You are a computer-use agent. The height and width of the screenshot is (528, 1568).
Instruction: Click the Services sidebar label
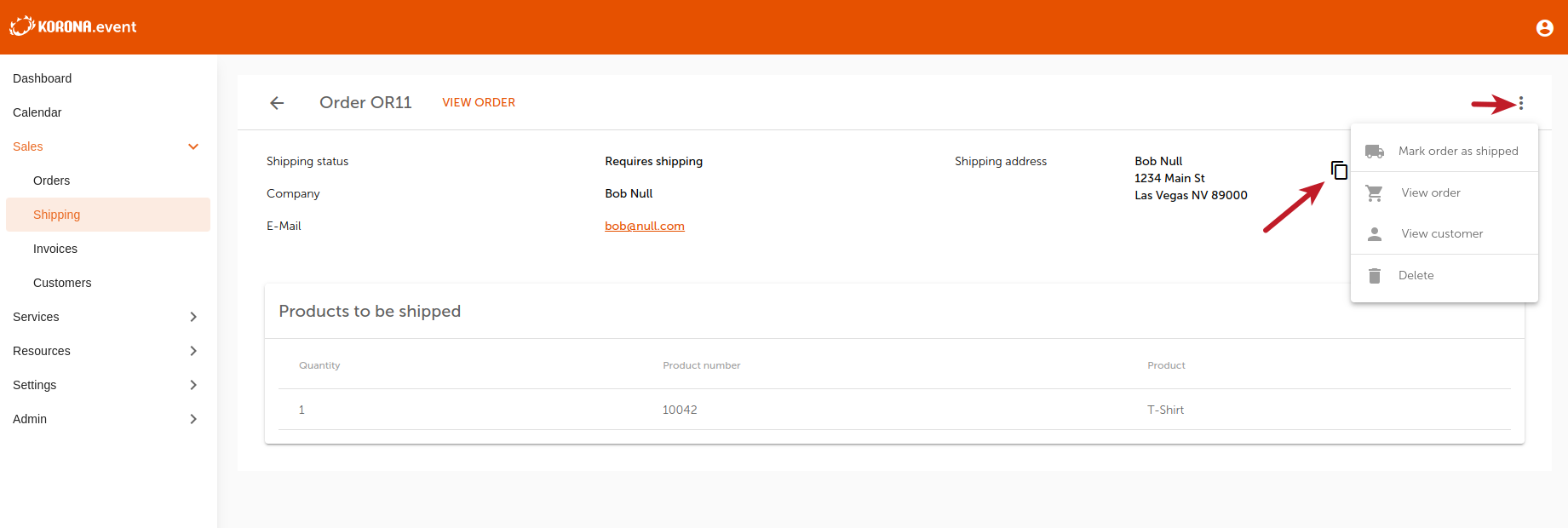(x=36, y=317)
